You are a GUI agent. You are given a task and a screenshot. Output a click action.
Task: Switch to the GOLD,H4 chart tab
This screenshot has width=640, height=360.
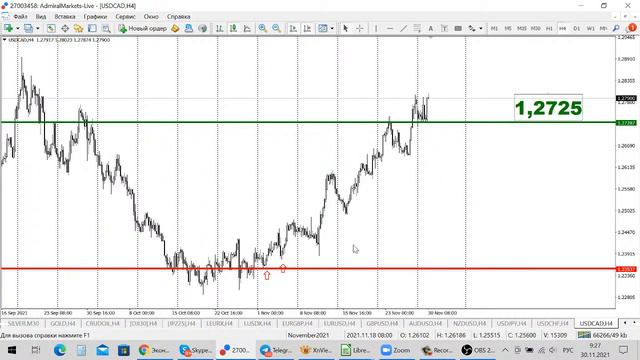tap(63, 323)
